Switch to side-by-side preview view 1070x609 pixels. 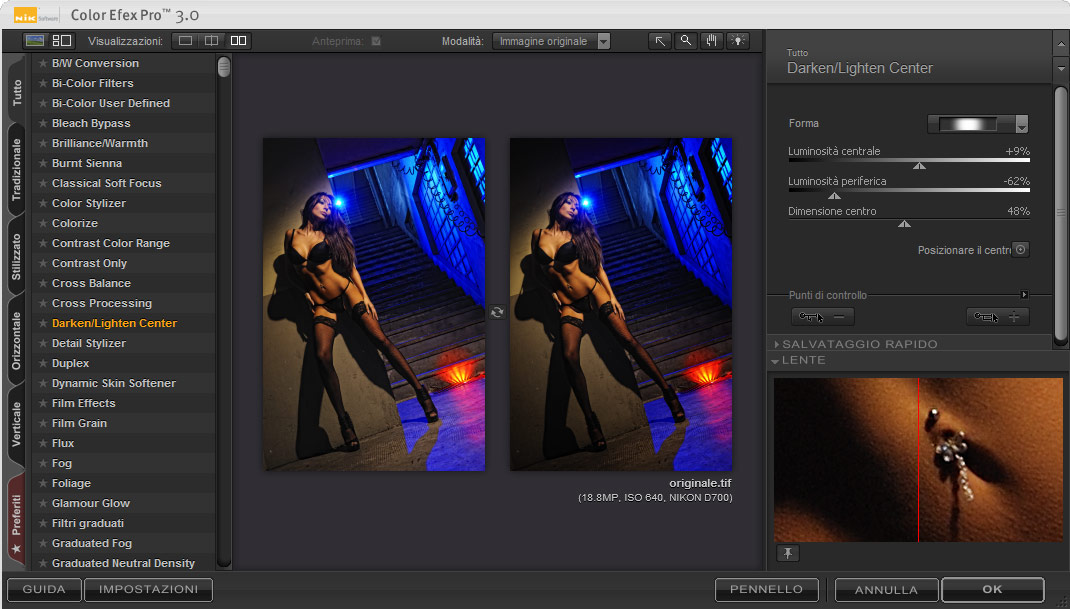click(x=238, y=41)
